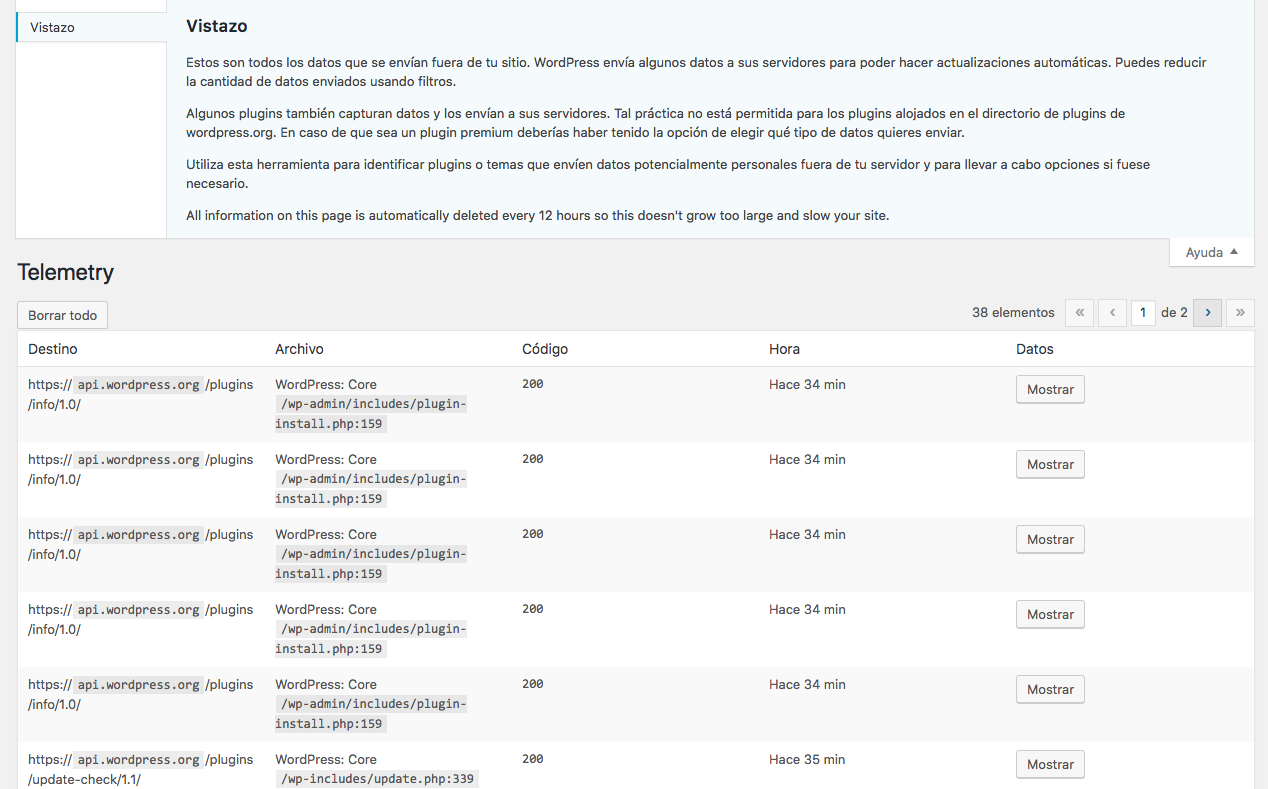
Task: Show data for update-check row
Action: pos(1050,764)
